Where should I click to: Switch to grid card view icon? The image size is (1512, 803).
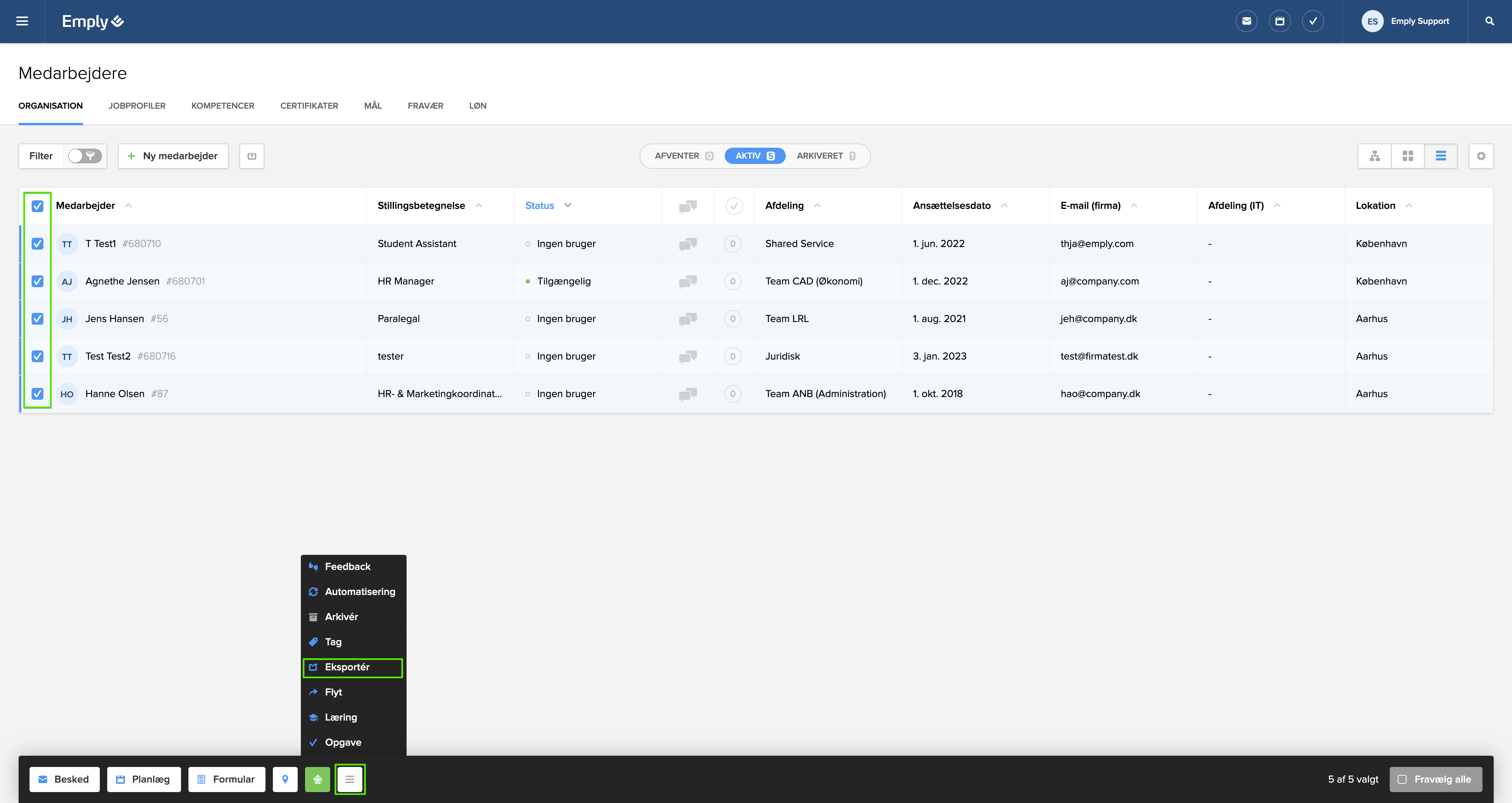(x=1407, y=156)
